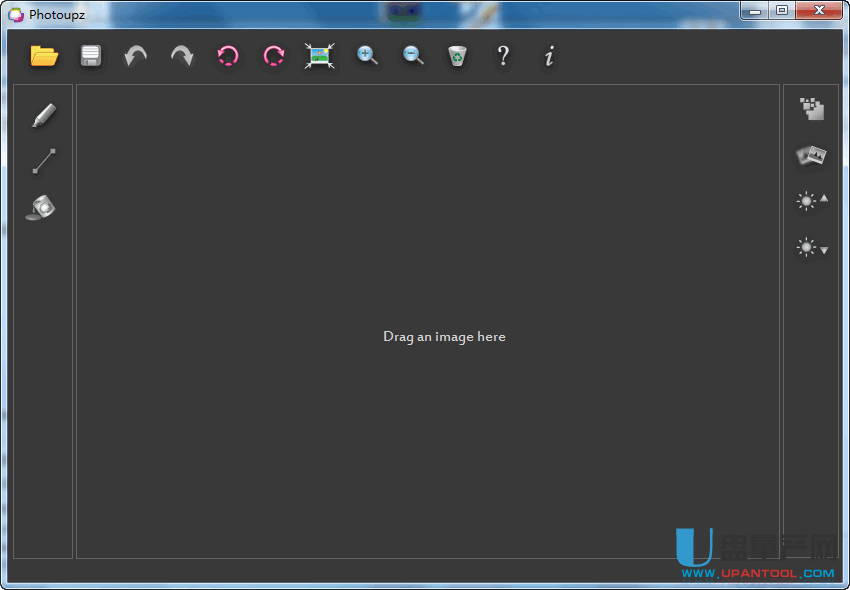Zoom out with the magnifier minus icon
Screen dimensions: 850x590
pyautogui.click(x=413, y=56)
